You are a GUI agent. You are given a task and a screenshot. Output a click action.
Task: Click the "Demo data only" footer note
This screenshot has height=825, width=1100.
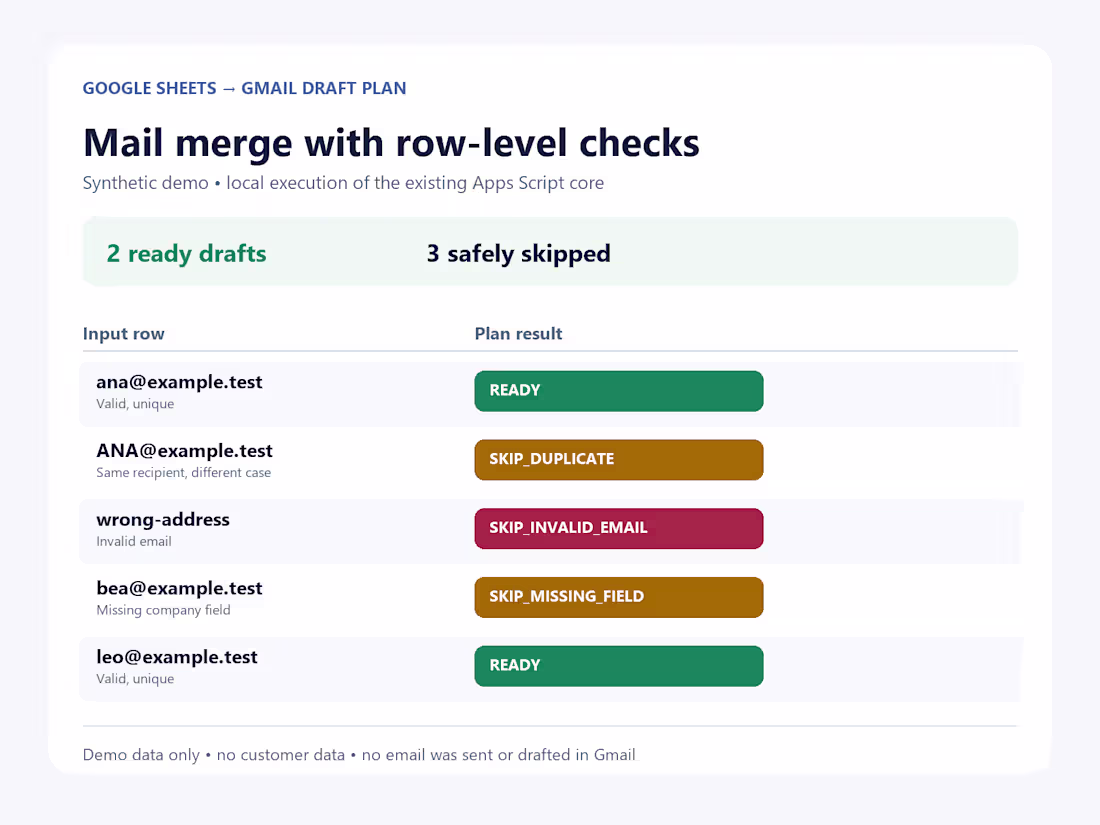tap(359, 755)
